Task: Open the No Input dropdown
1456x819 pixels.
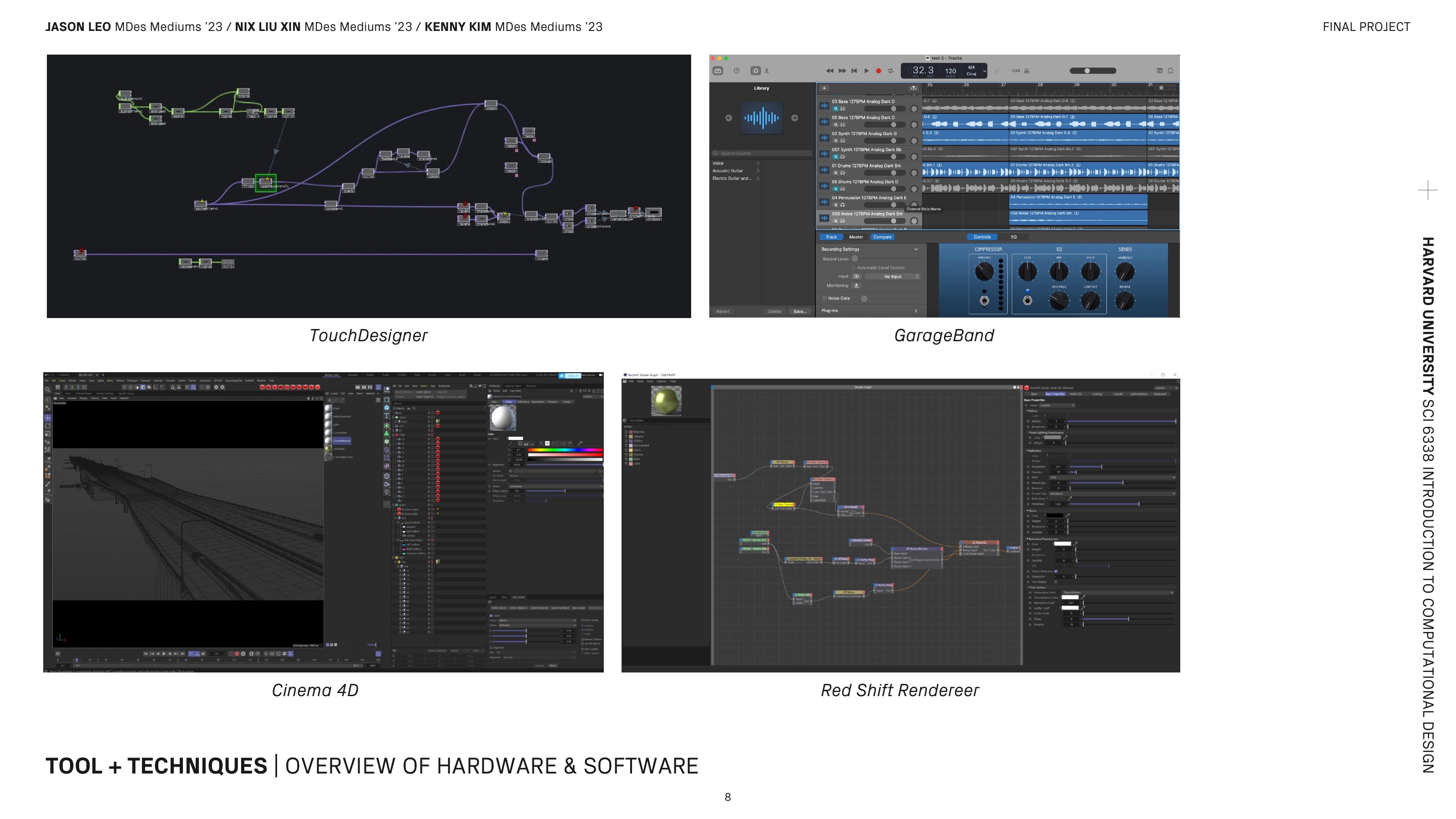Action: pos(893,276)
